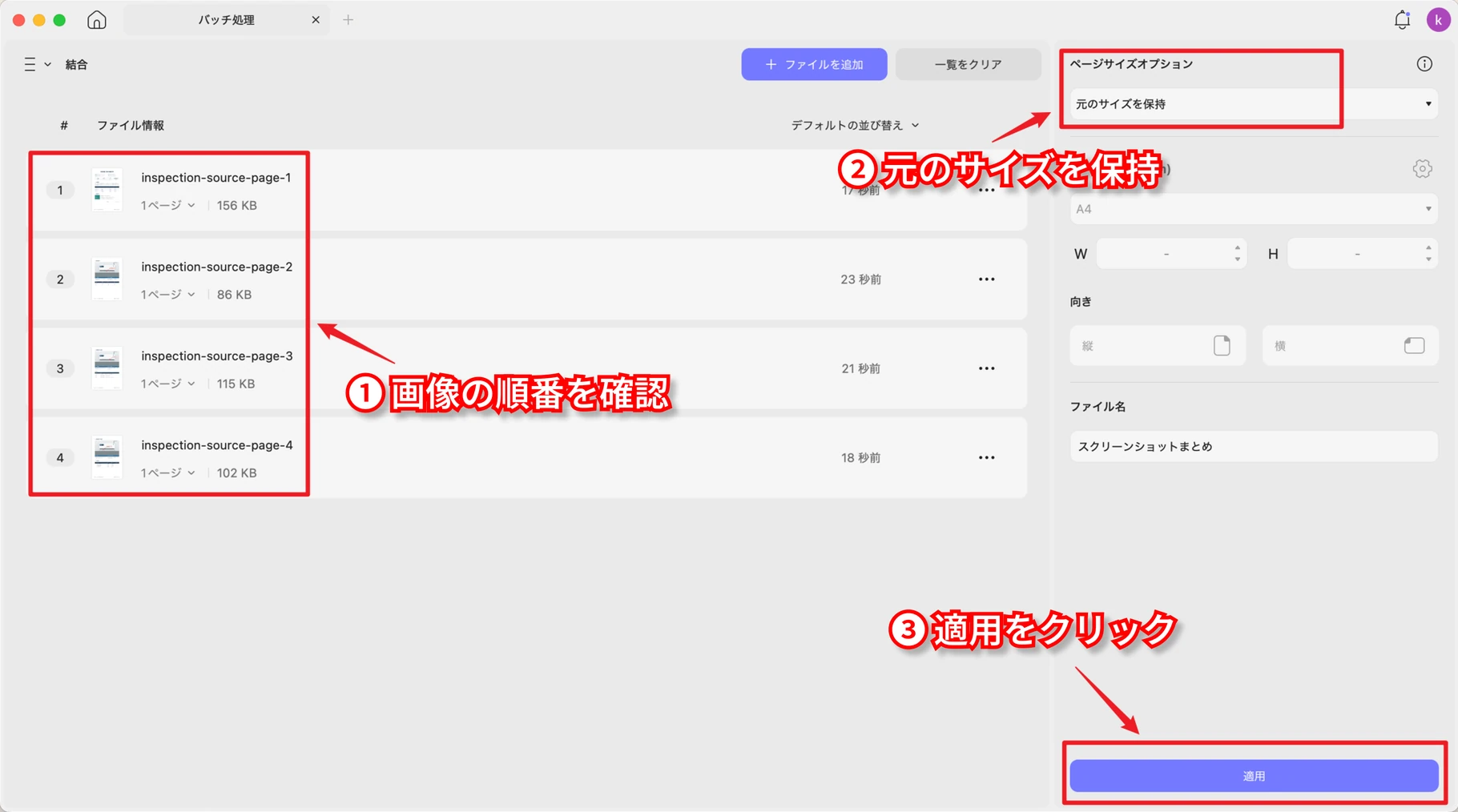Open more options for inspection-source-page-2
The image size is (1458, 812).
(986, 279)
